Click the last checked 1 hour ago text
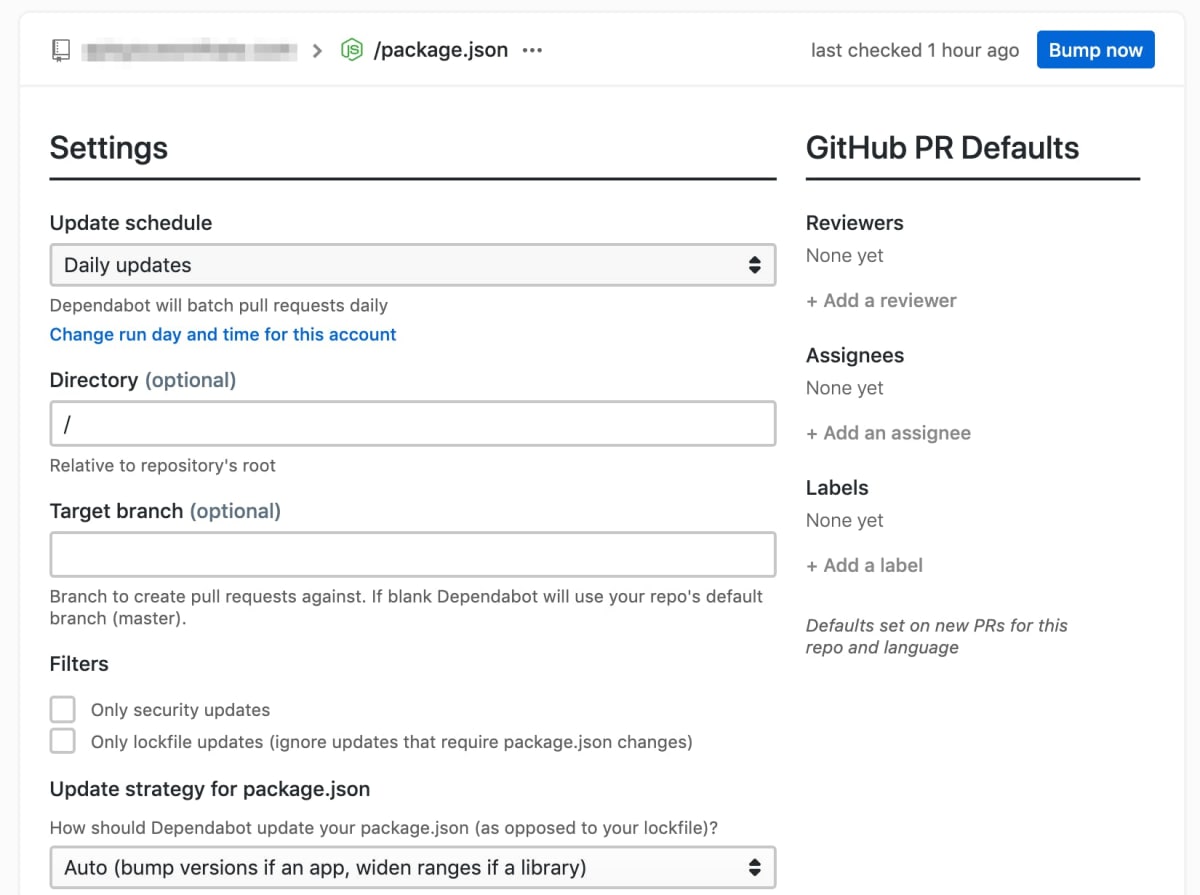Screen dimensions: 1200x895 (914, 49)
